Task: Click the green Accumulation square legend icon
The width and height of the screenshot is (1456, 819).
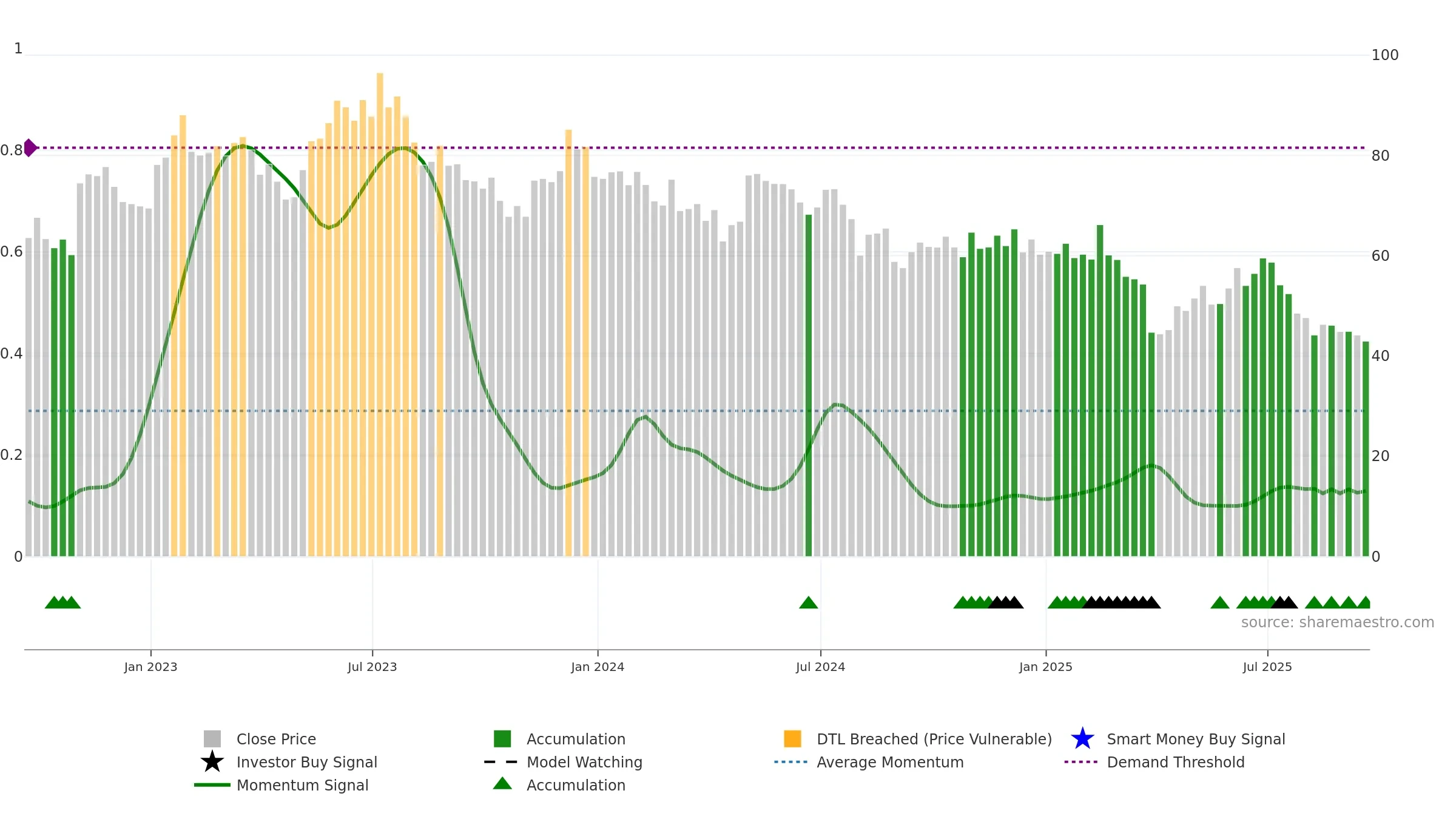Action: (502, 738)
